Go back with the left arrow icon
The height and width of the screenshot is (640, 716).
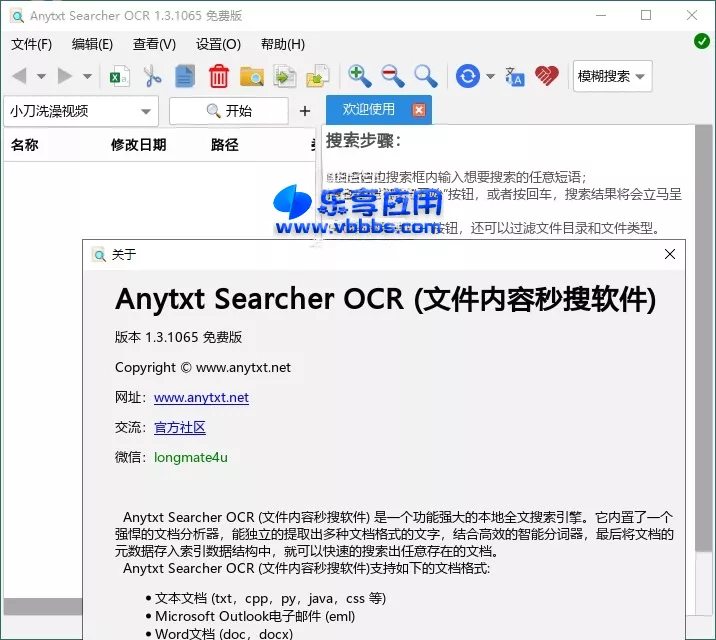coord(20,76)
